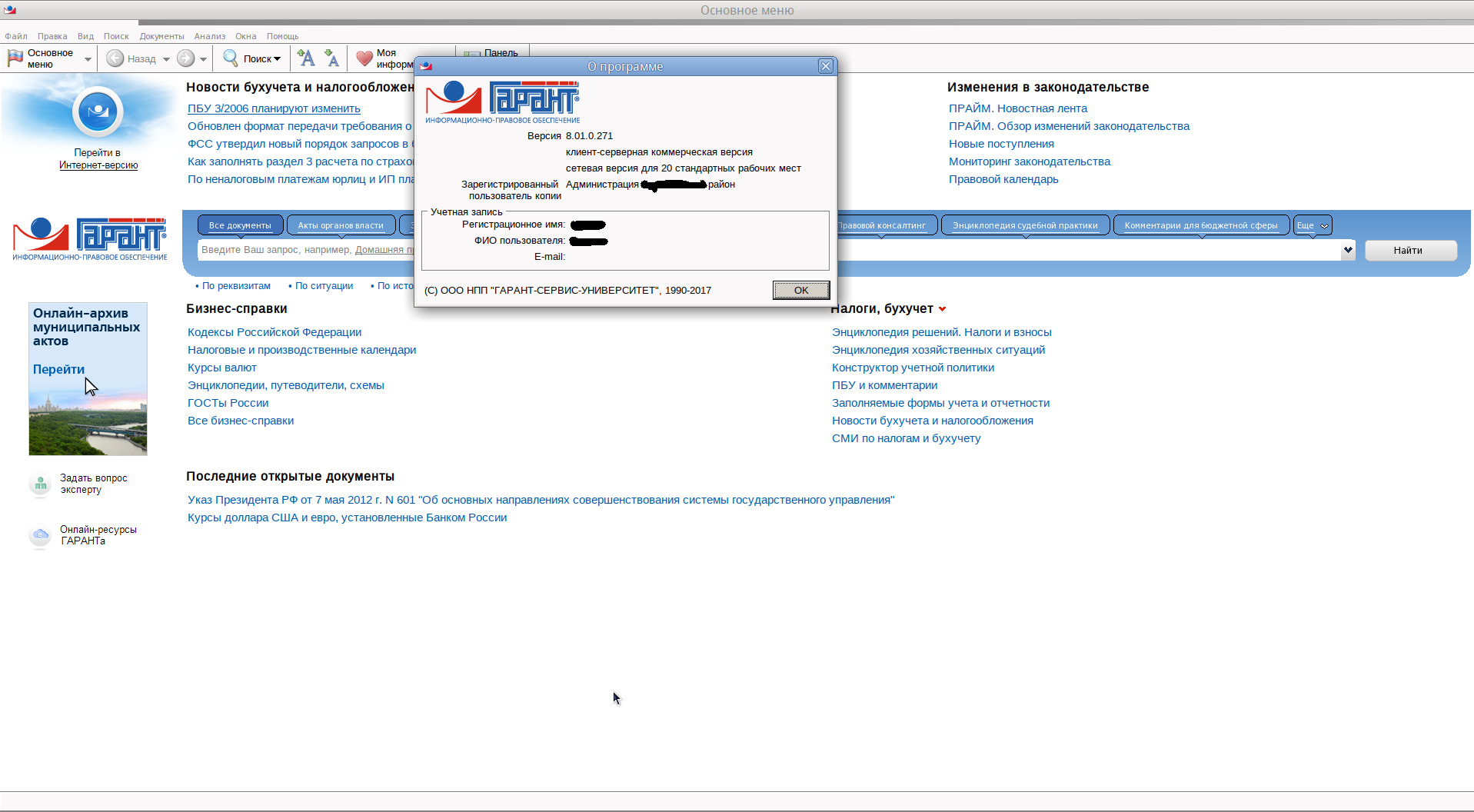Image resolution: width=1474 pixels, height=812 pixels.
Task: Open the search query history dropdown arrow
Action: [1348, 250]
